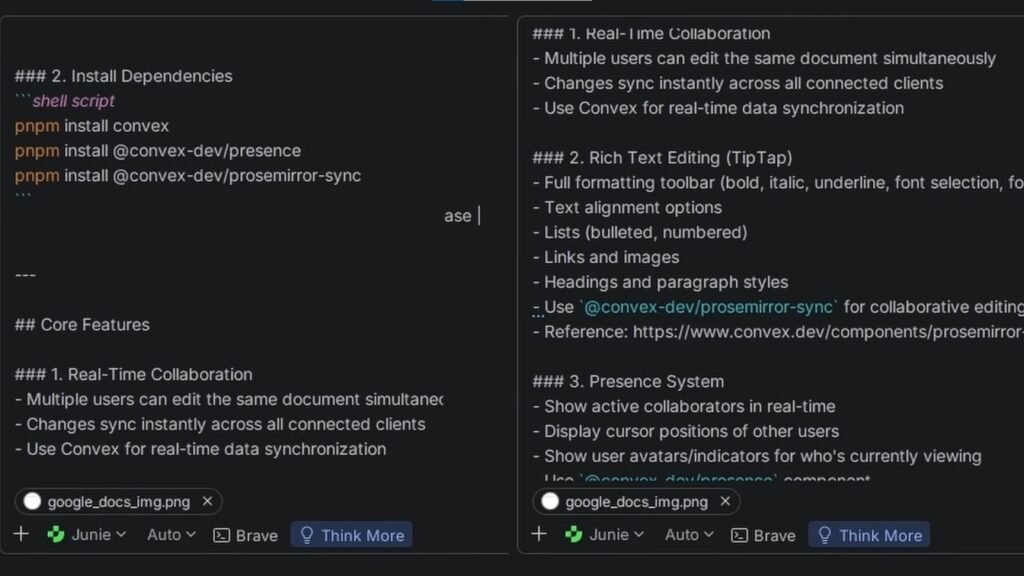The width and height of the screenshot is (1024, 576).
Task: Click the lightbulb icon in left Think More
Action: coord(308,535)
